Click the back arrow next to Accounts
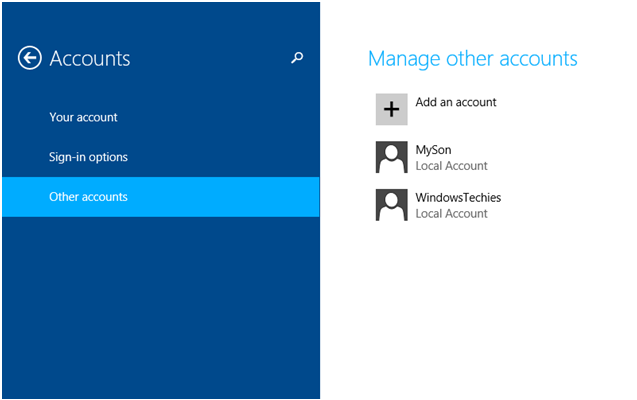 29,59
